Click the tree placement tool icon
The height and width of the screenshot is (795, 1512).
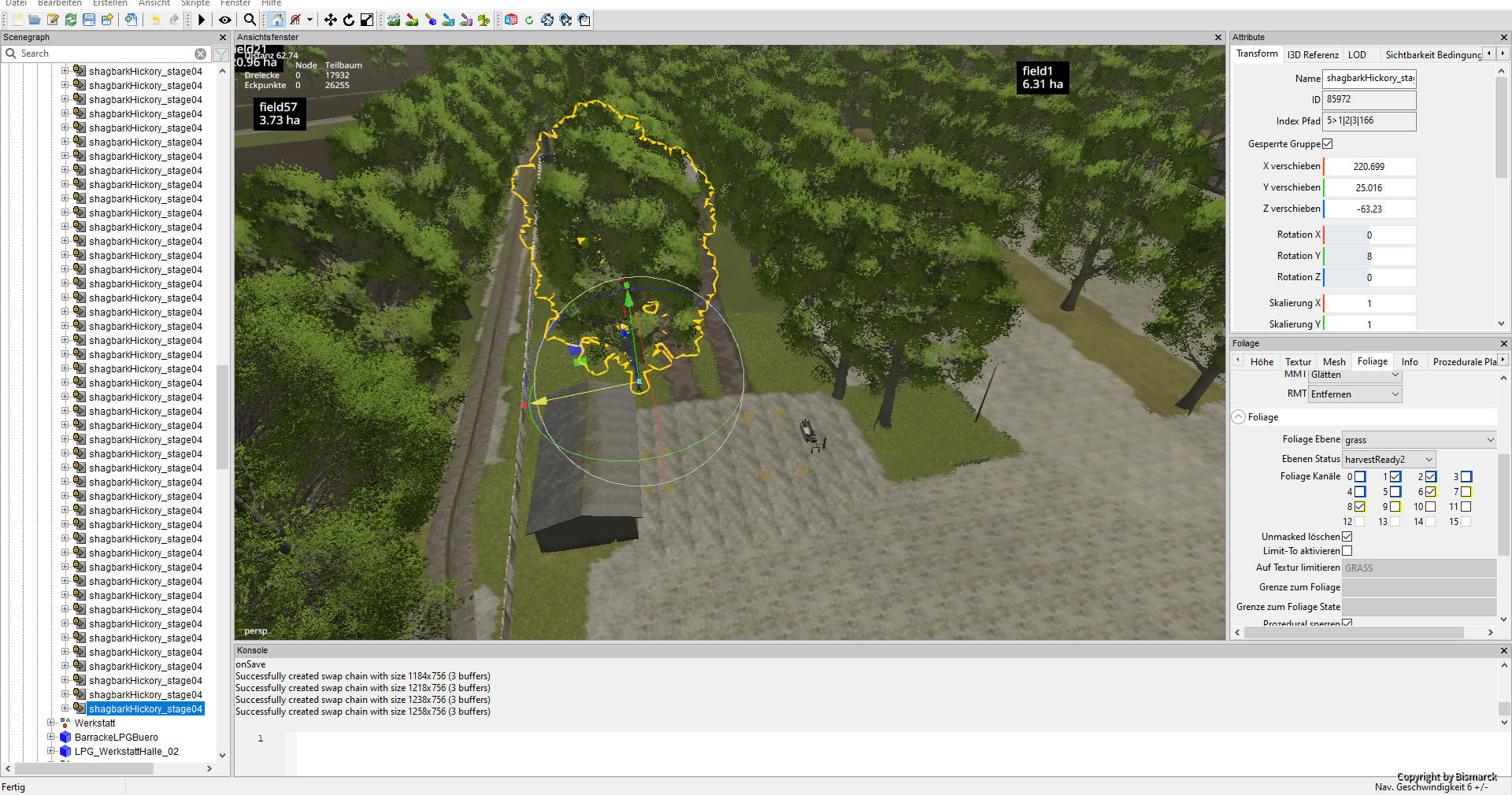click(x=484, y=20)
